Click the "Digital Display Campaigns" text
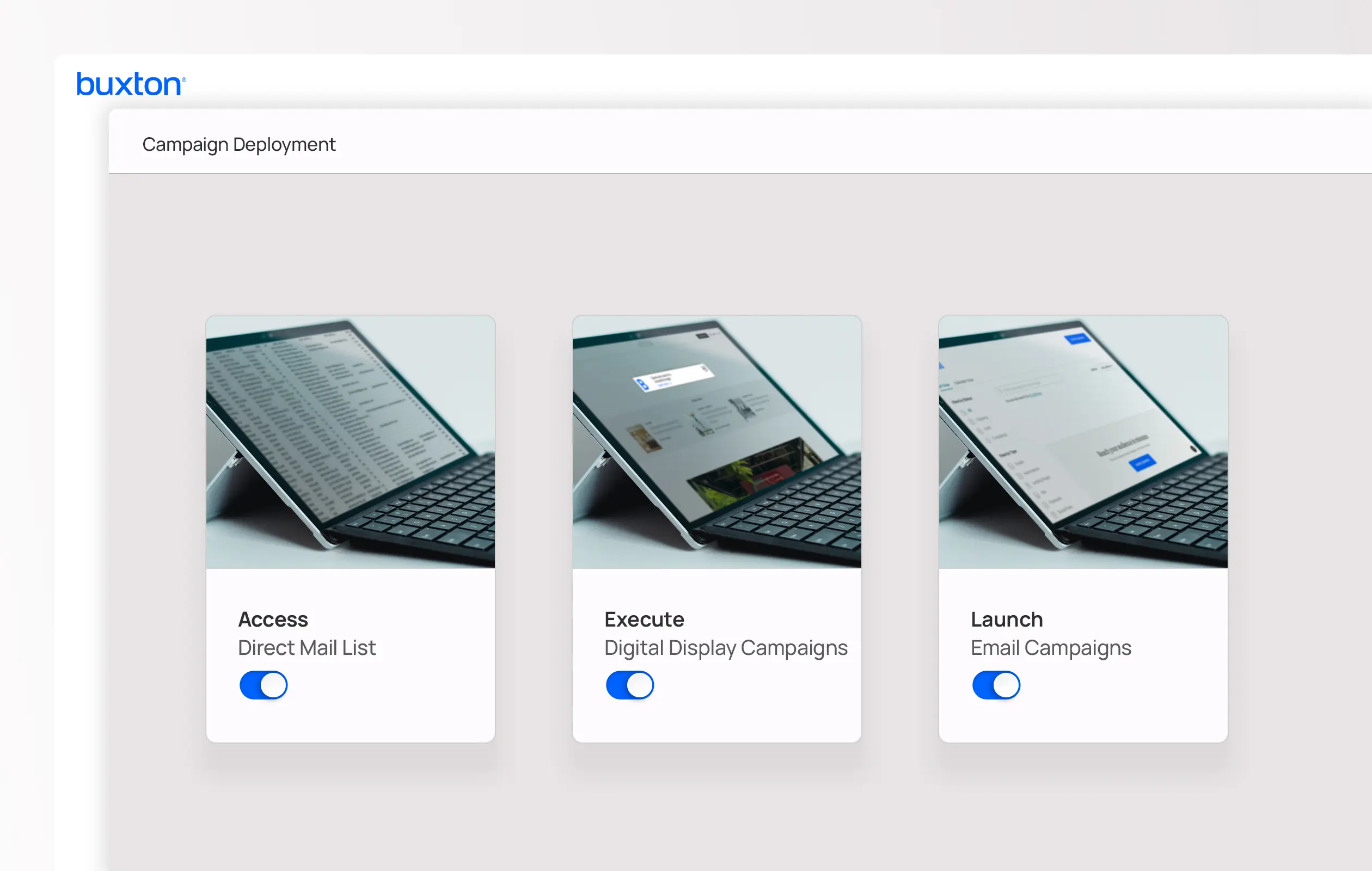 [x=726, y=648]
